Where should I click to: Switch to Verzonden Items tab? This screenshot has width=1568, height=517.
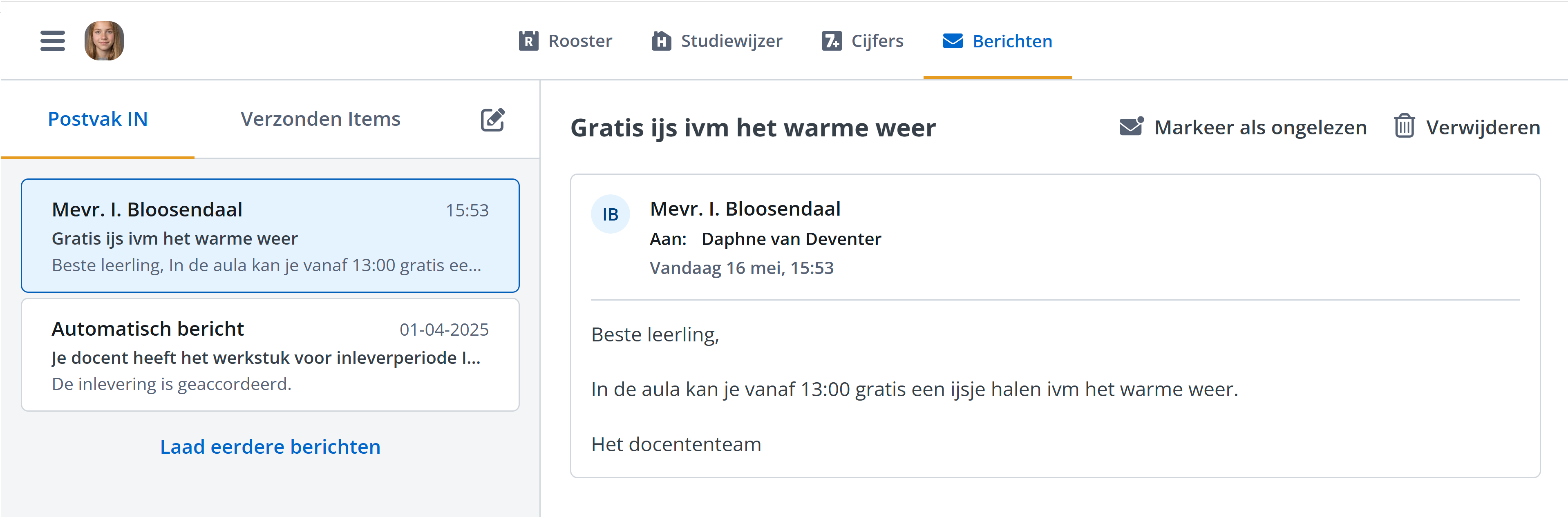[x=320, y=119]
